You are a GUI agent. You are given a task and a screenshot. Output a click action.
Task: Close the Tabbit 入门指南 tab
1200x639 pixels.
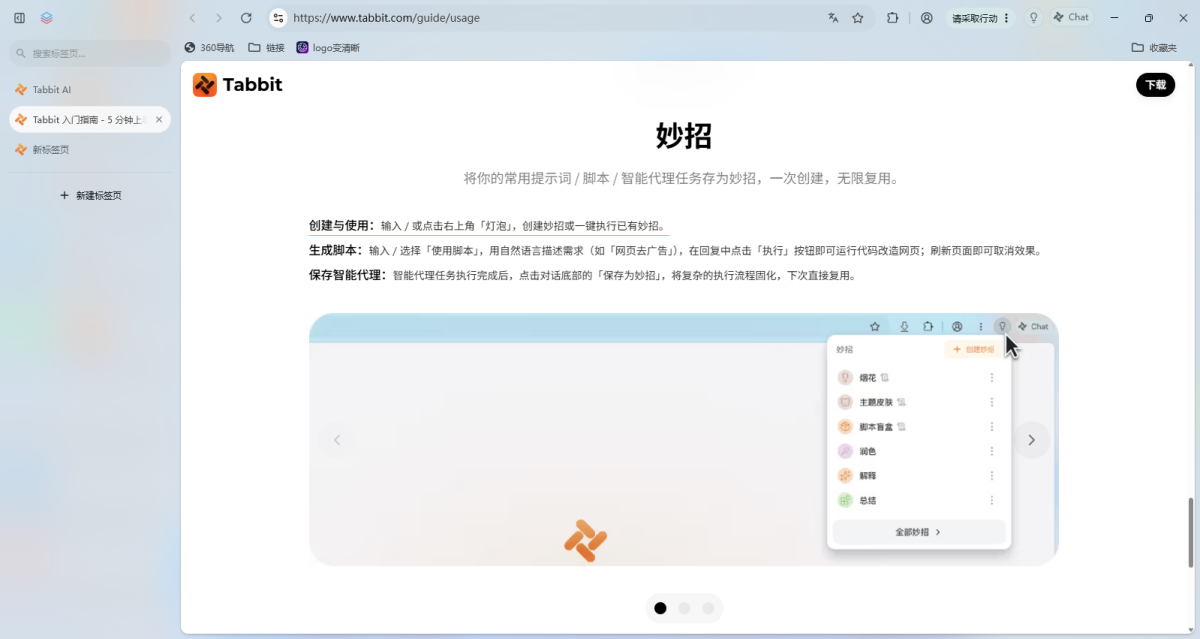click(x=159, y=119)
